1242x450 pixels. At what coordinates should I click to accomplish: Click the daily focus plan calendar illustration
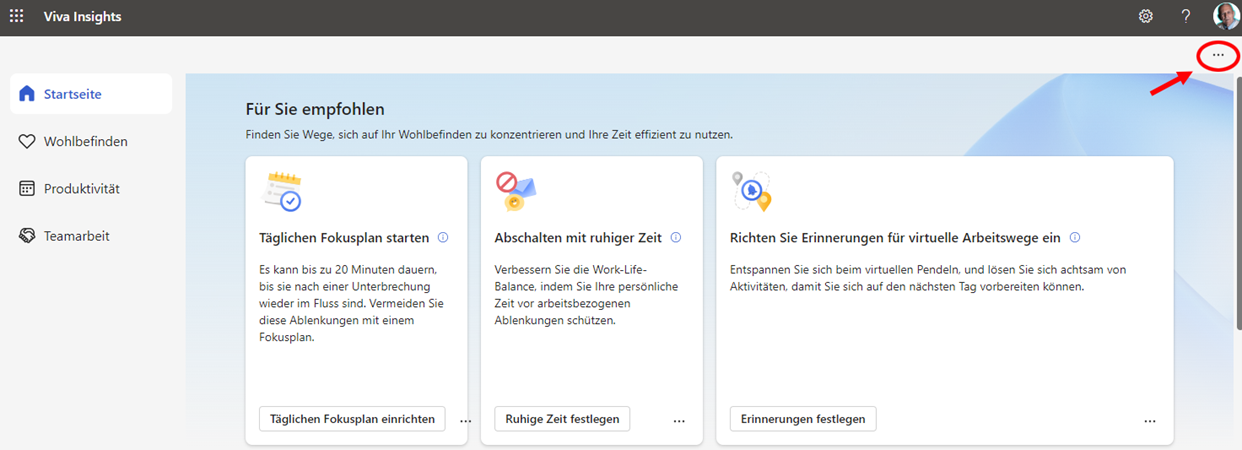pyautogui.click(x=281, y=191)
